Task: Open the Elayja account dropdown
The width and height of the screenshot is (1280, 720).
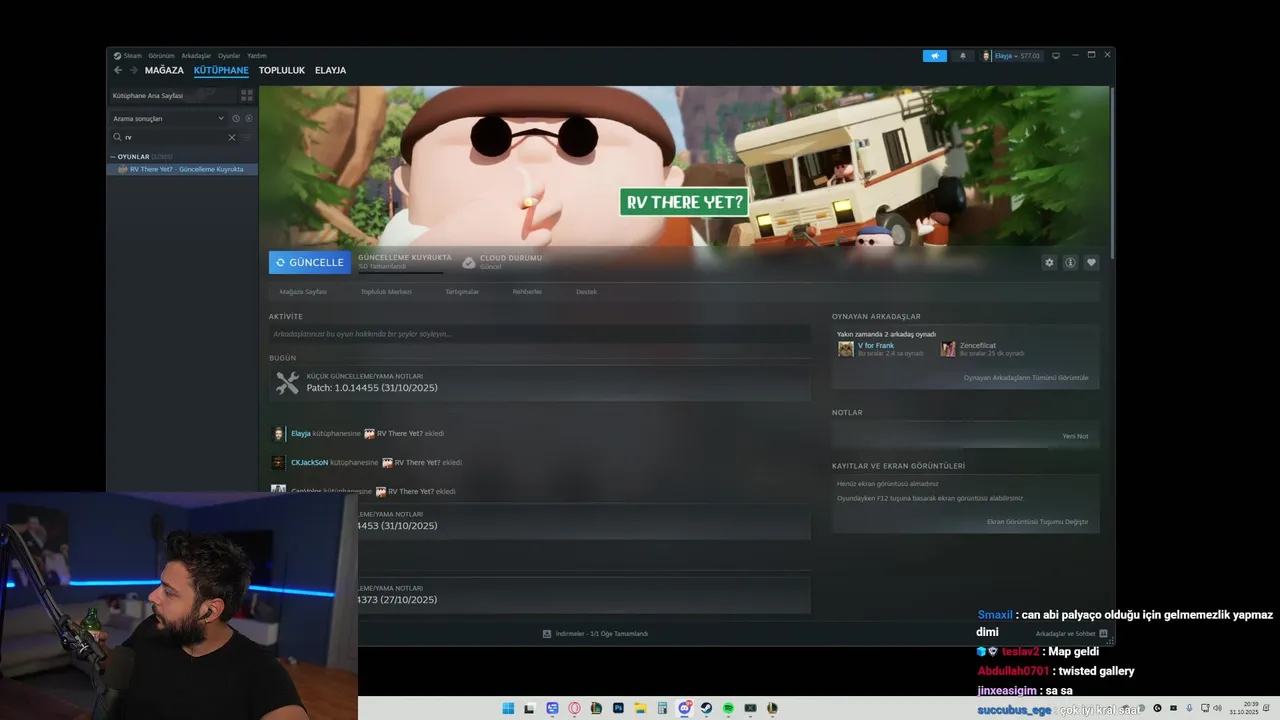Action: 1012,56
